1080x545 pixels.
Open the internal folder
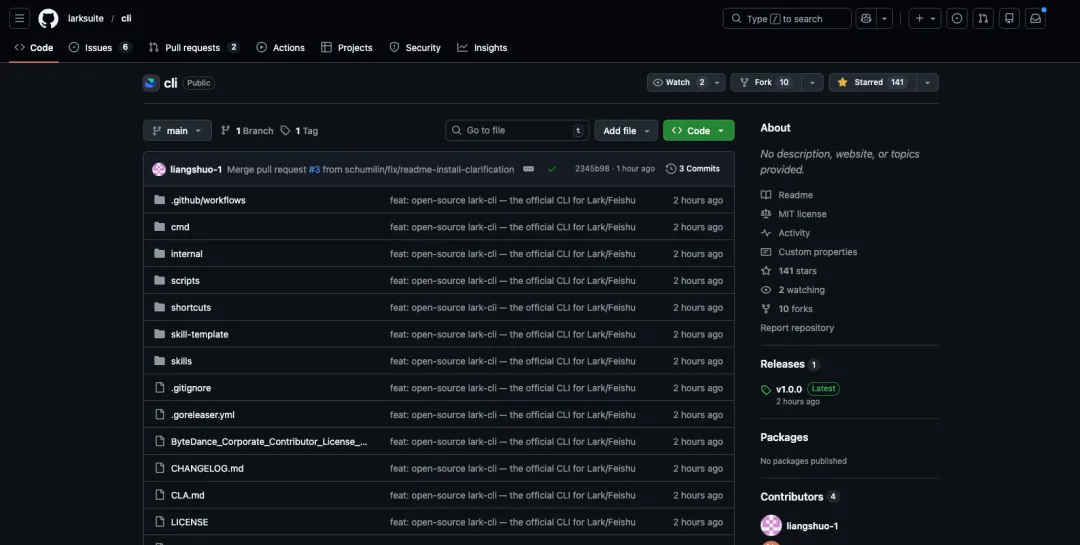click(x=187, y=254)
